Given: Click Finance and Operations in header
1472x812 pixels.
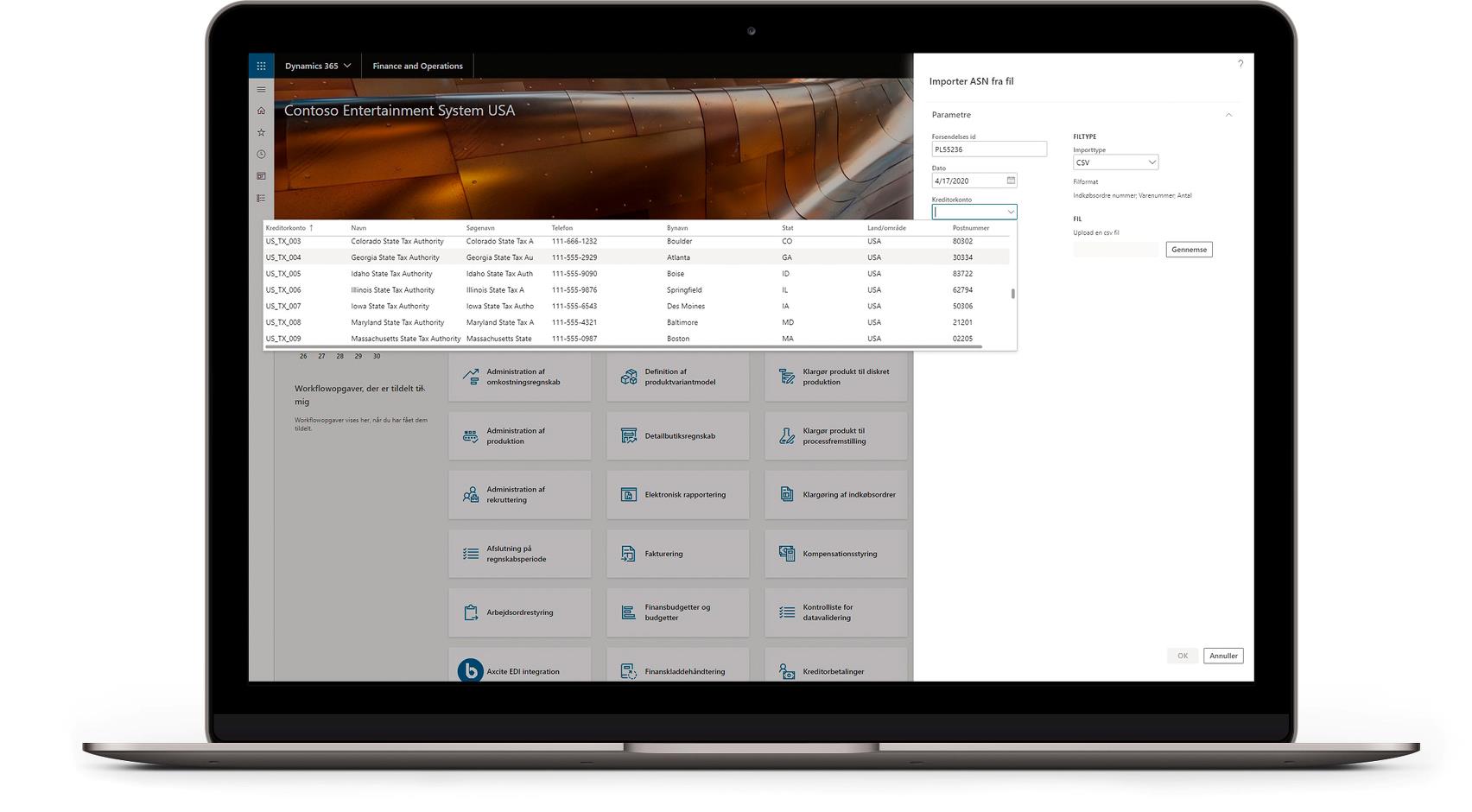Looking at the screenshot, I should point(417,66).
